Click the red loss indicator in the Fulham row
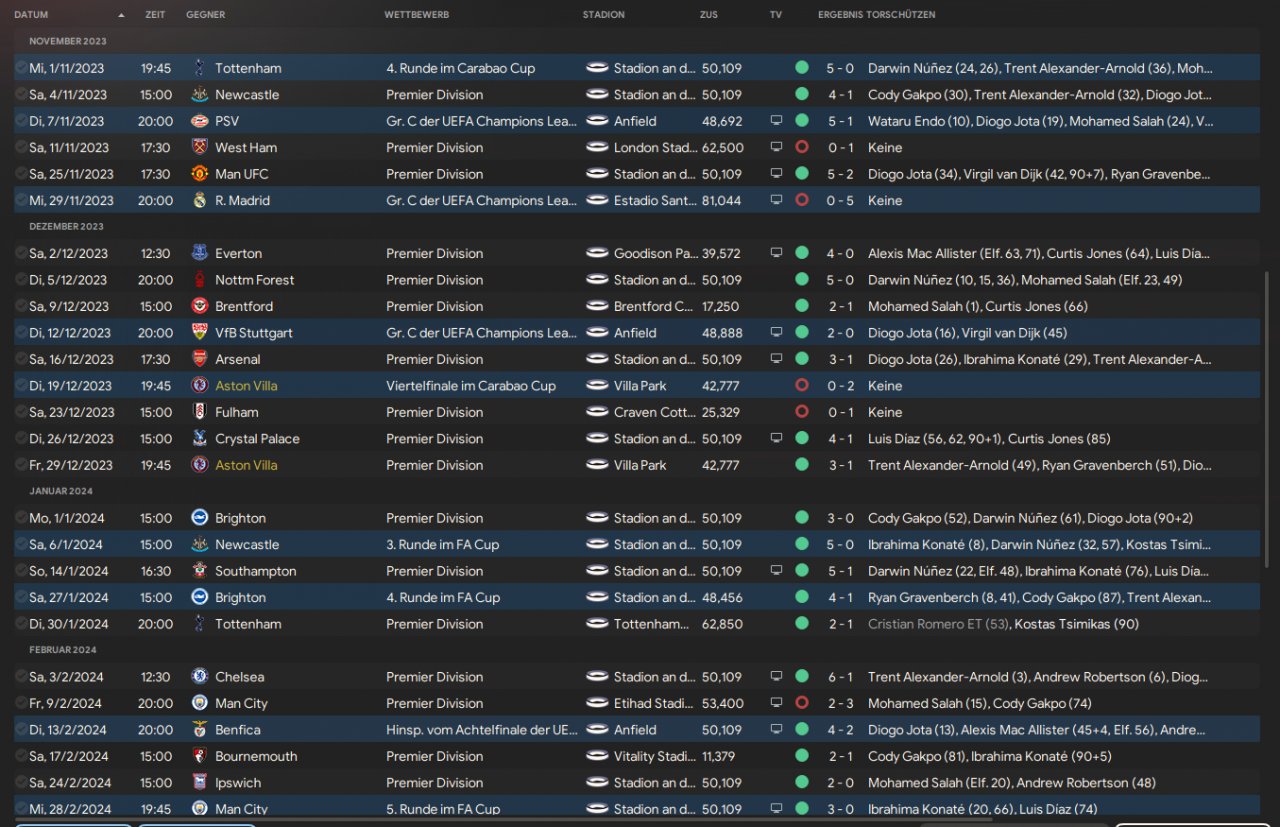 click(801, 412)
